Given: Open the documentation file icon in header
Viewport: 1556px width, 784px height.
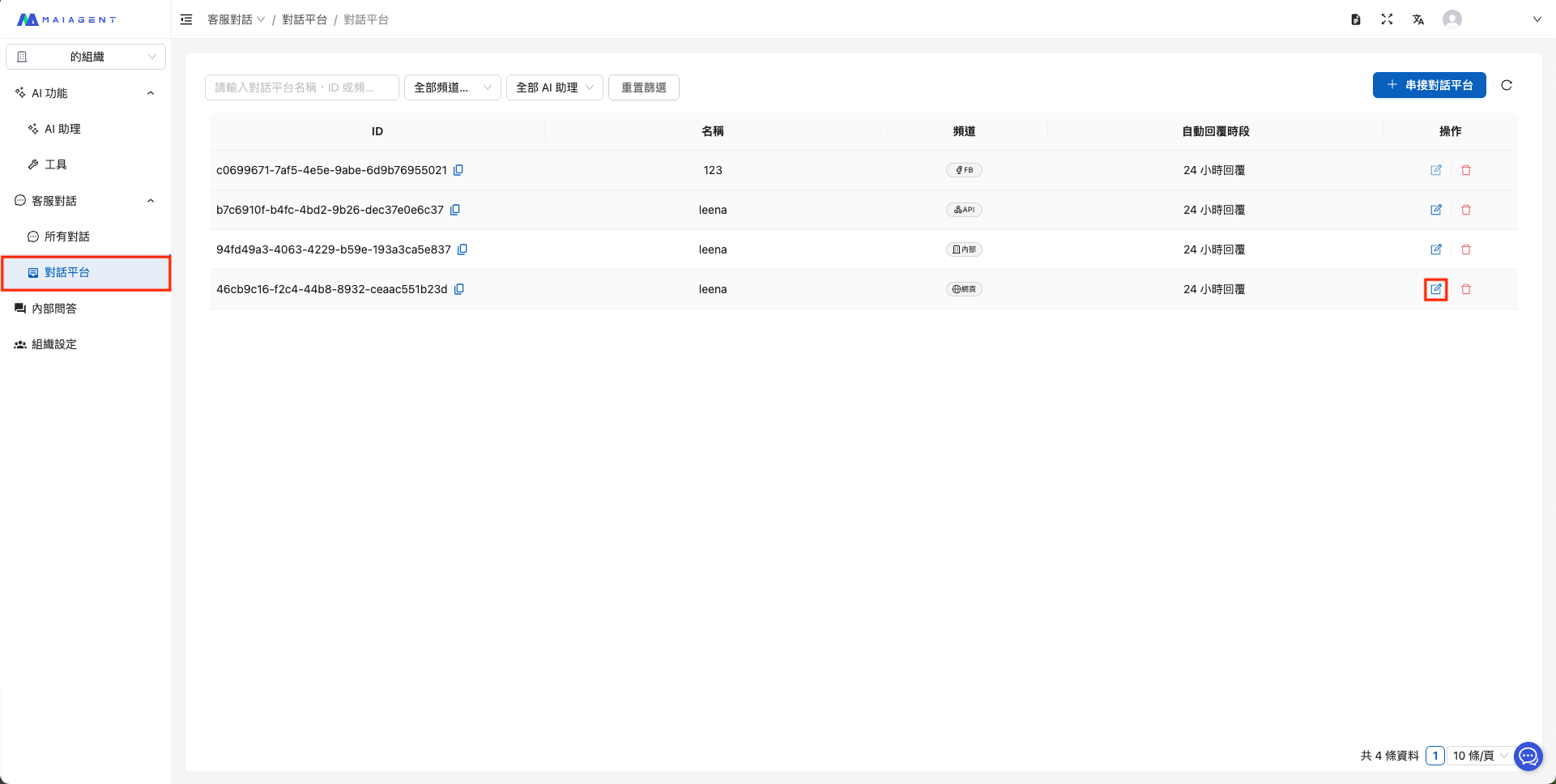Looking at the screenshot, I should 1355,19.
